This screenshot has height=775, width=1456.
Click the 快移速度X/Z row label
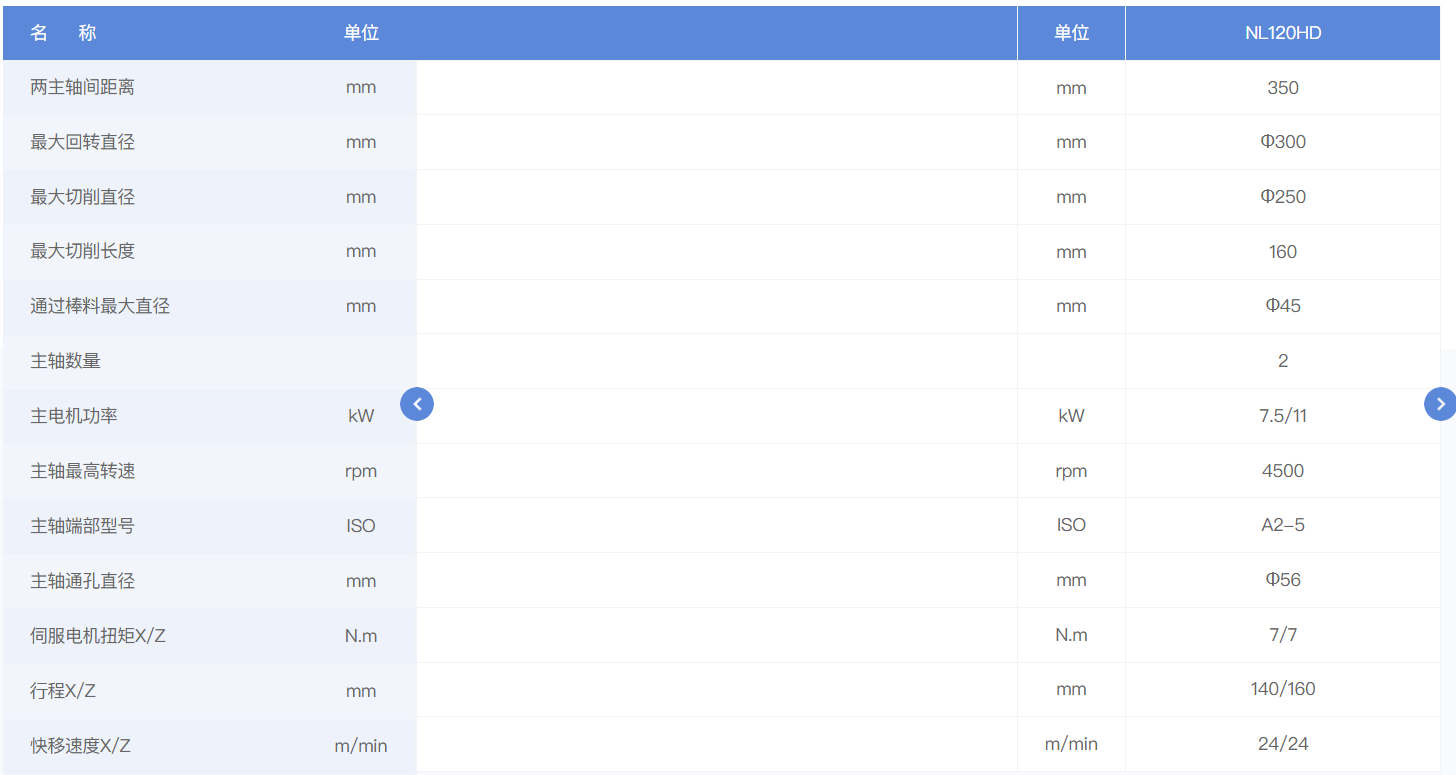click(80, 745)
